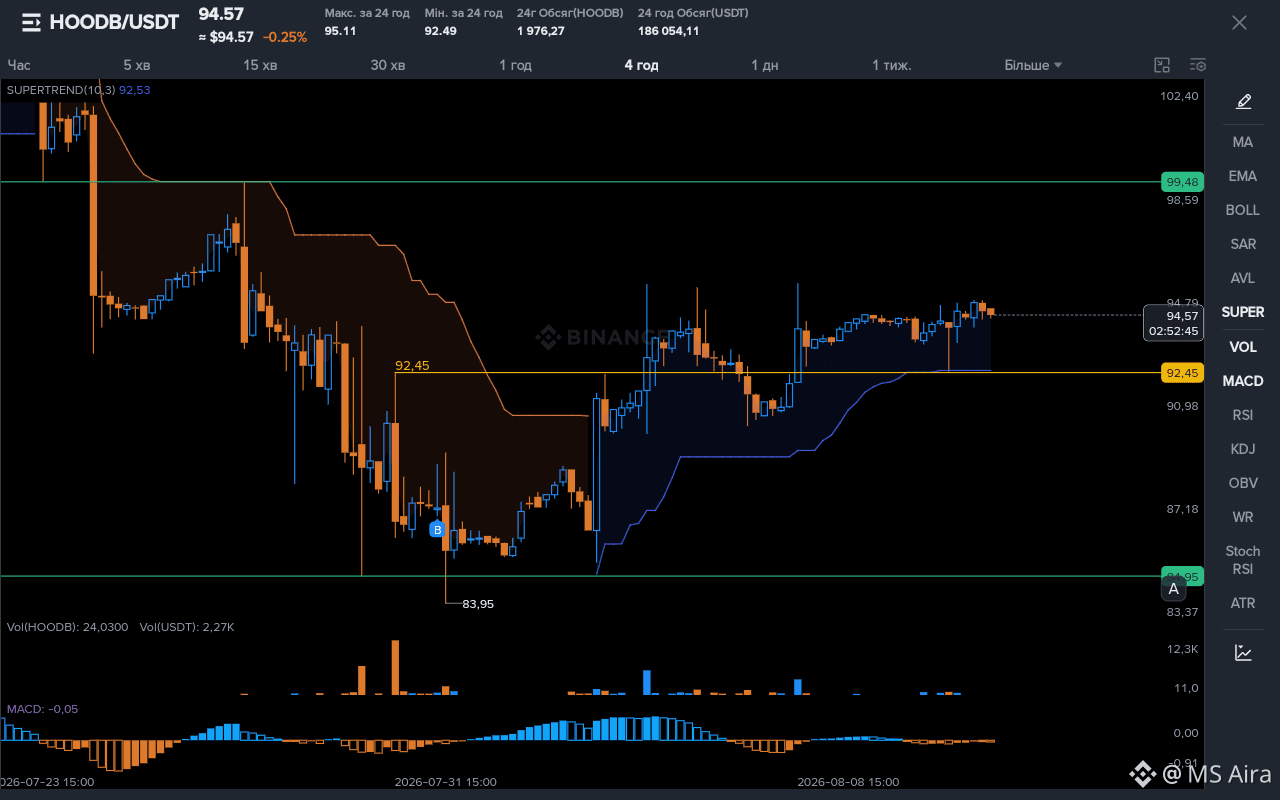Toggle the AVL indicator

1243,278
